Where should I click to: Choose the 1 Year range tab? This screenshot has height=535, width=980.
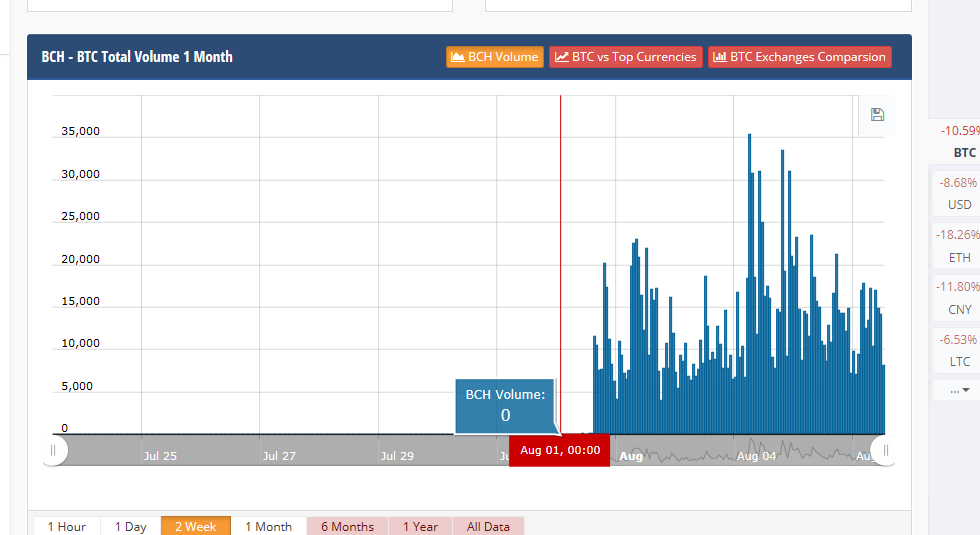pyautogui.click(x=420, y=526)
